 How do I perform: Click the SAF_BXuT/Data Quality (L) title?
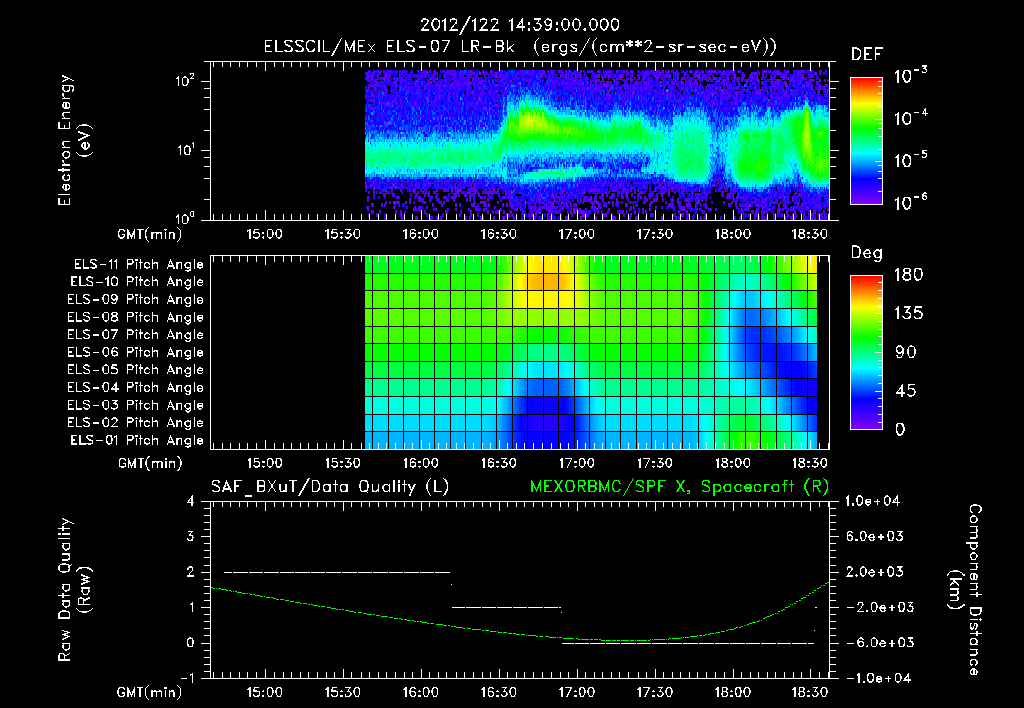coord(330,487)
